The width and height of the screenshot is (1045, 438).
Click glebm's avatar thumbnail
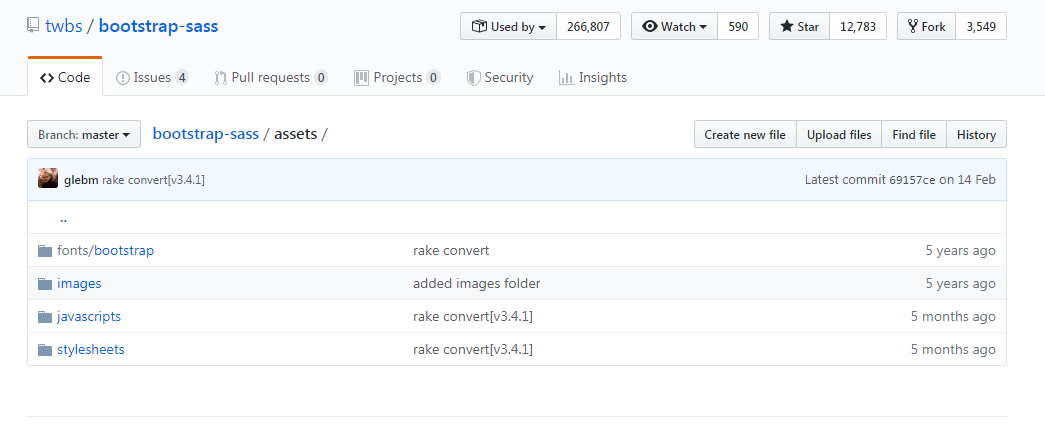point(48,179)
